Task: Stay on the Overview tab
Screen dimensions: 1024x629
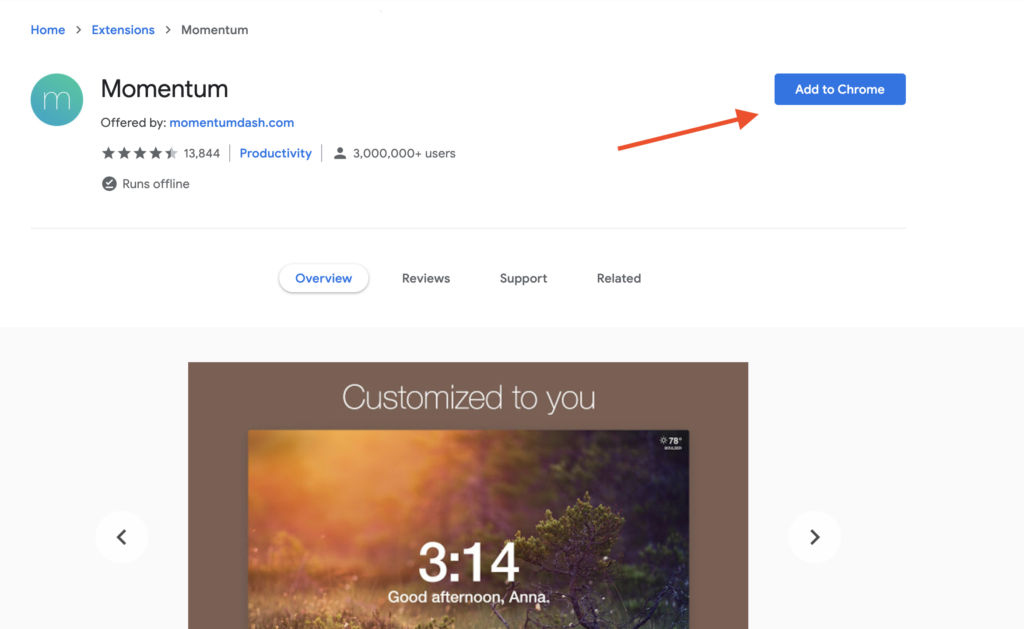Action: [323, 278]
